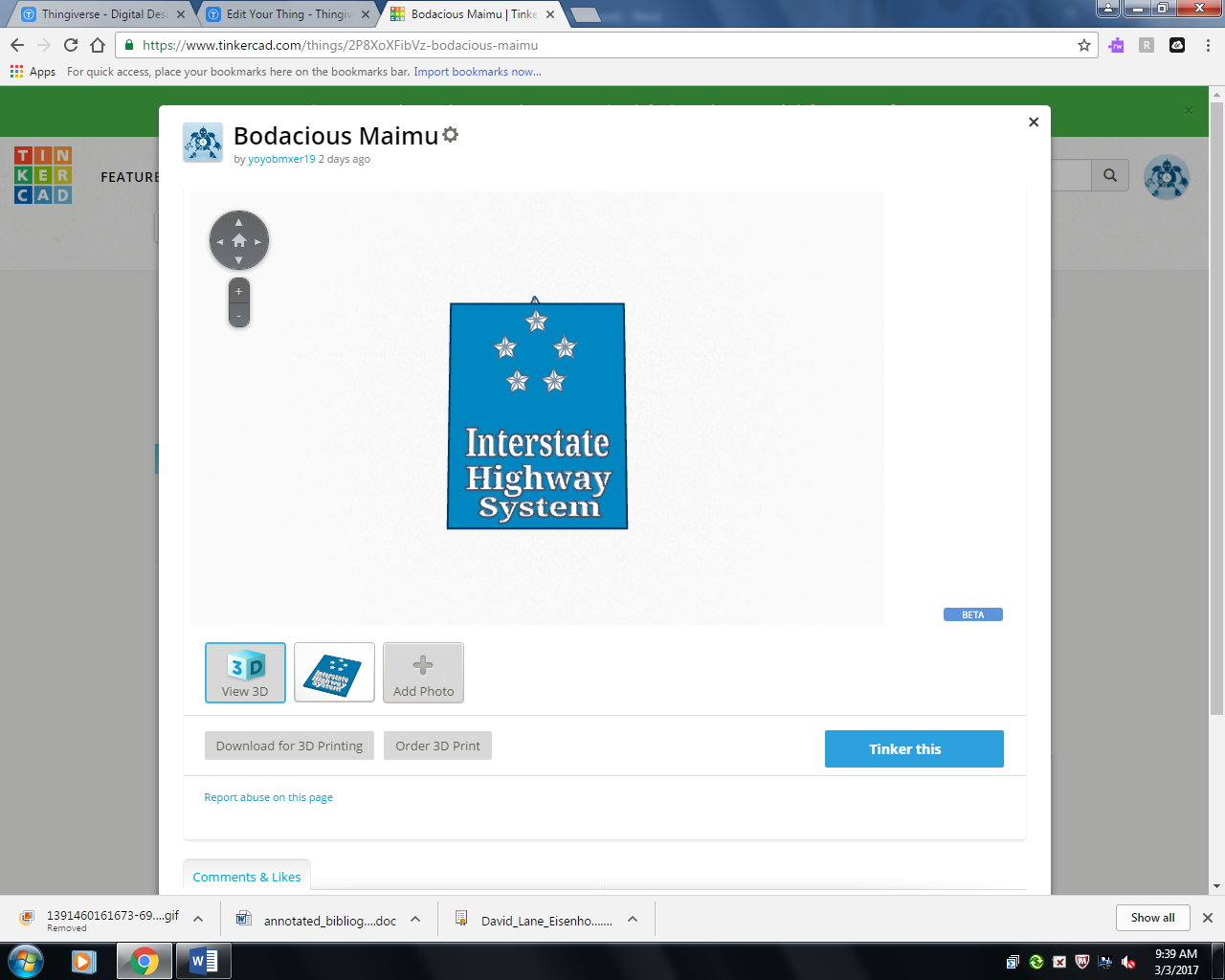Click the user avatar beside the dialog title
1225x980 pixels.
pos(203,143)
